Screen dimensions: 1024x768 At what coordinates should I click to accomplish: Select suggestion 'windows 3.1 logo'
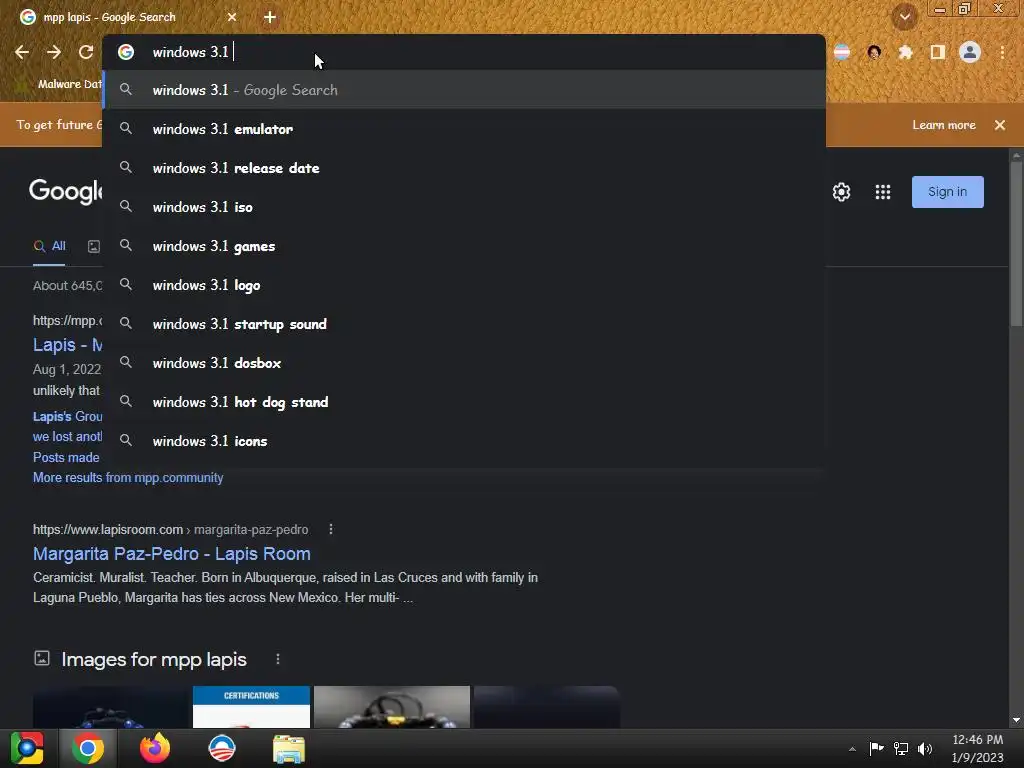point(464,285)
